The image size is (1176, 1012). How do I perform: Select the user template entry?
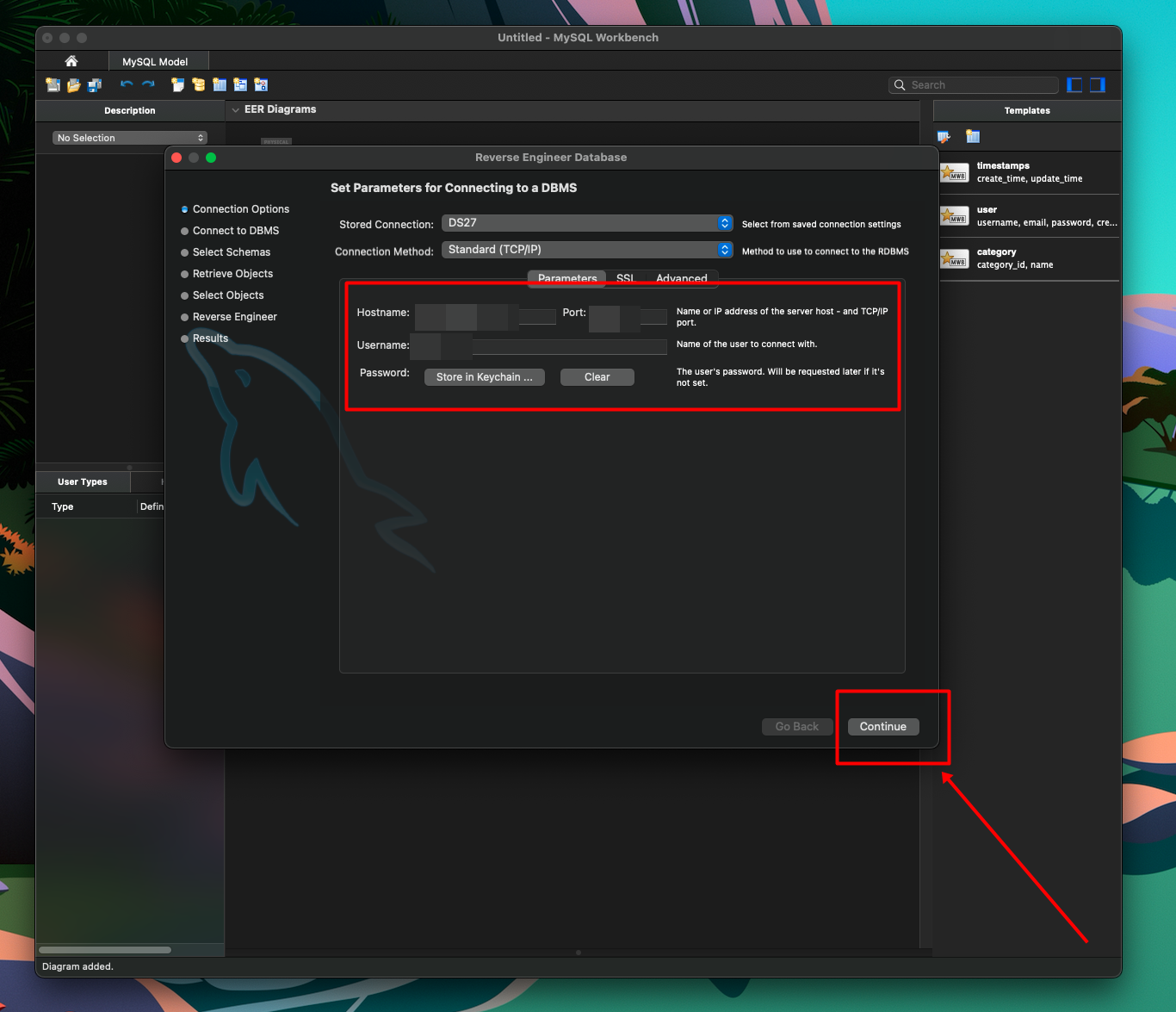(x=1029, y=215)
